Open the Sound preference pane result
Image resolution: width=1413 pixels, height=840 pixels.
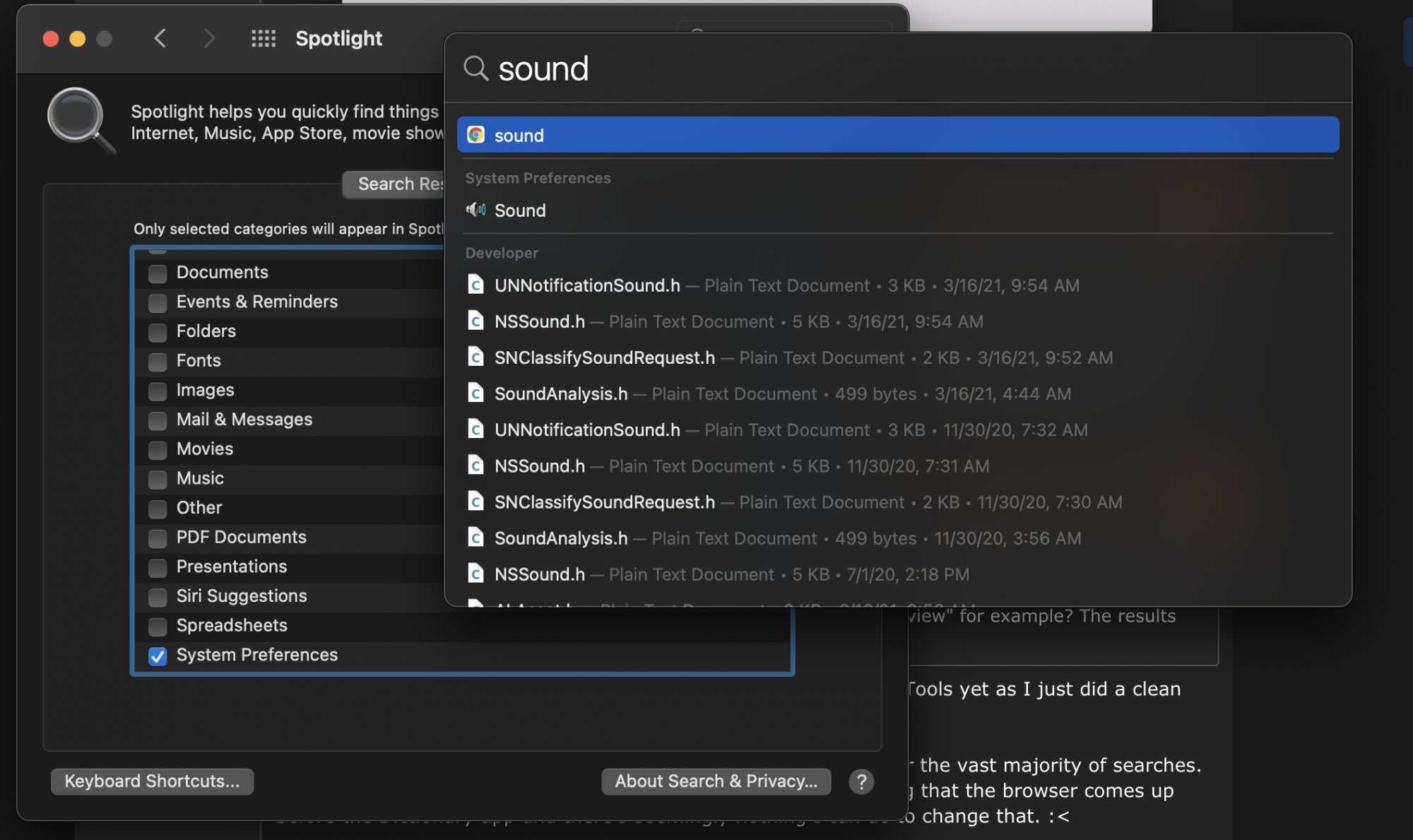pyautogui.click(x=520, y=211)
